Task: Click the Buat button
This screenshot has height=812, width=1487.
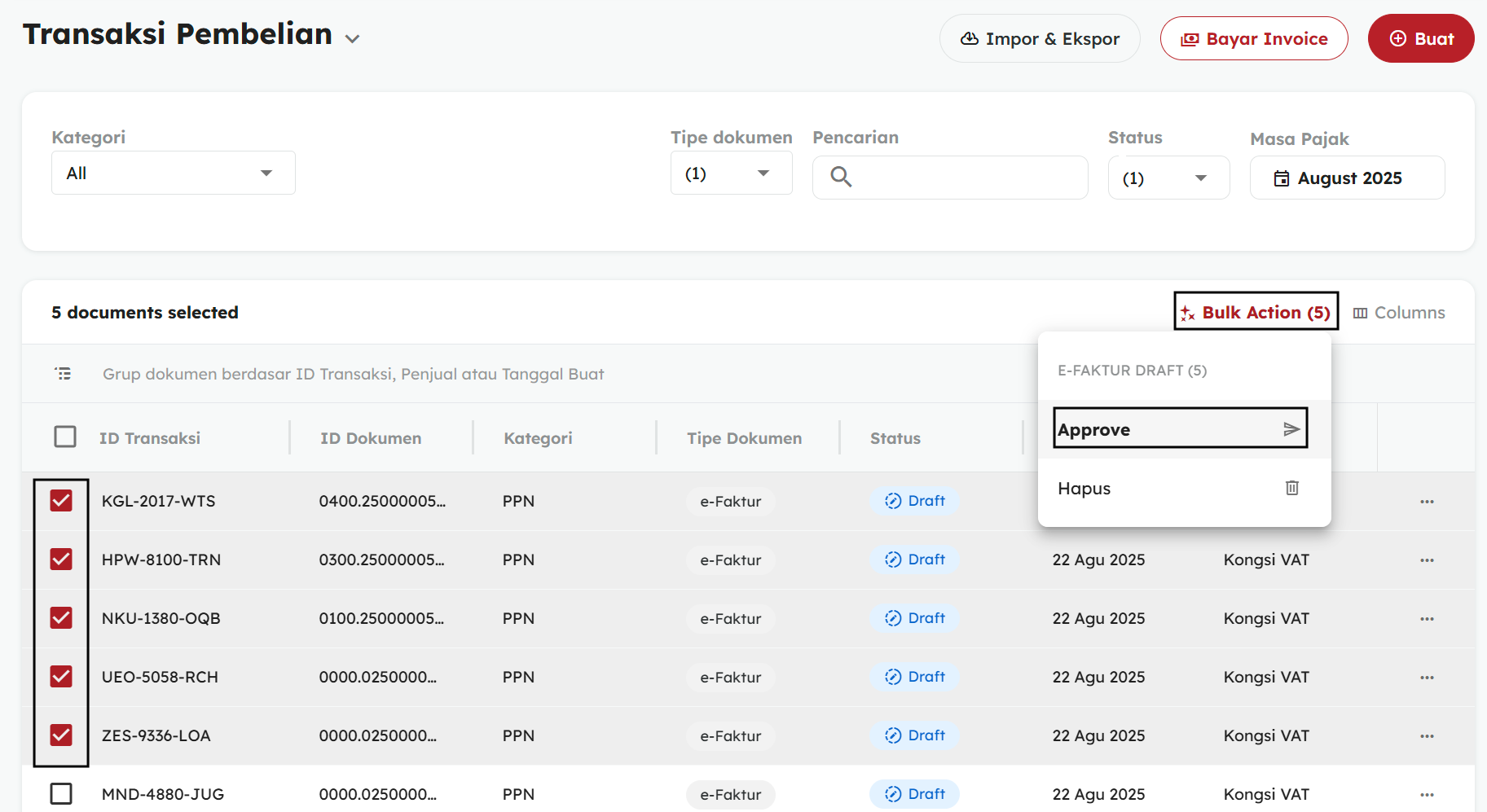Action: click(x=1421, y=38)
